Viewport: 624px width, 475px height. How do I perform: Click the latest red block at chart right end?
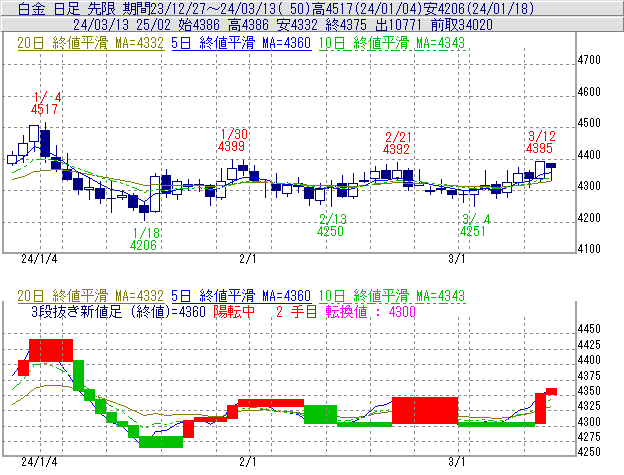551,391
